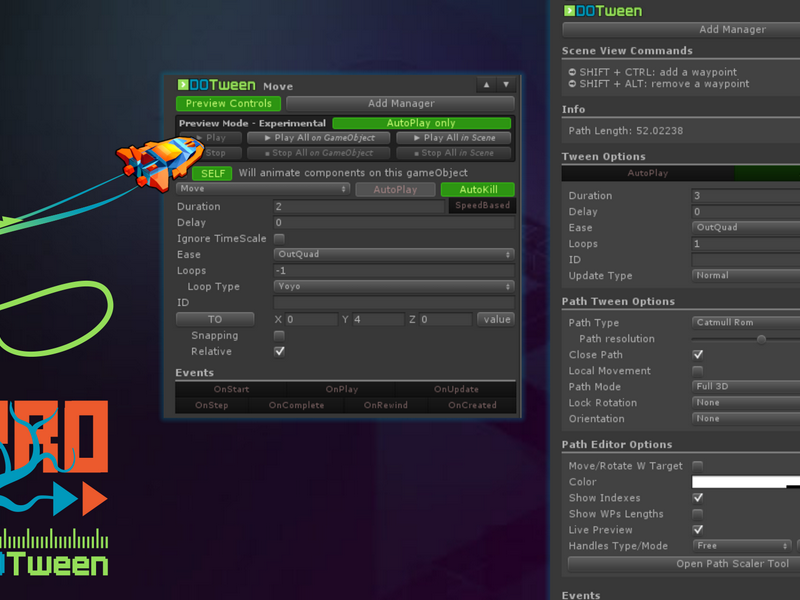Screen dimensions: 800x600
Task: Click Loops field showing -1
Action: tap(394, 270)
